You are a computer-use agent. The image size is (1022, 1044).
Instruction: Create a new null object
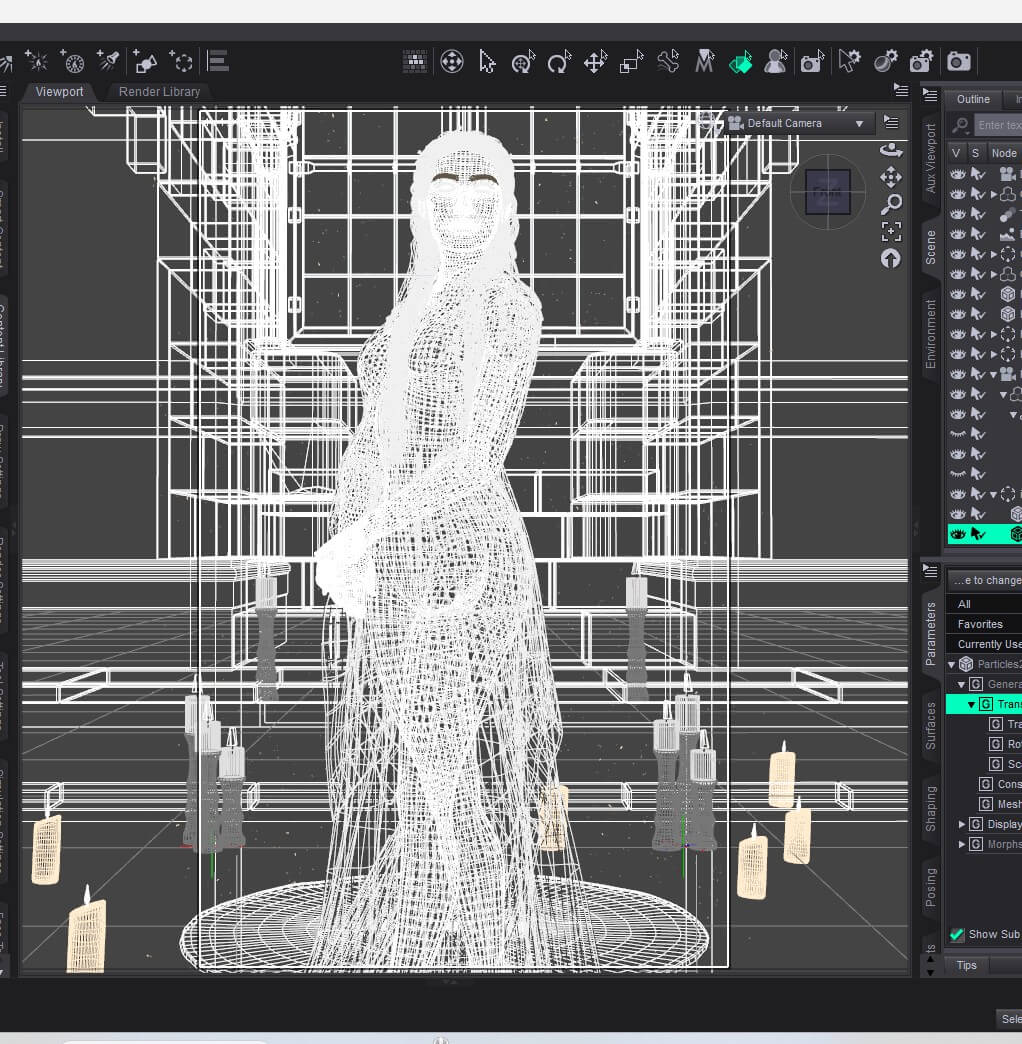[180, 62]
